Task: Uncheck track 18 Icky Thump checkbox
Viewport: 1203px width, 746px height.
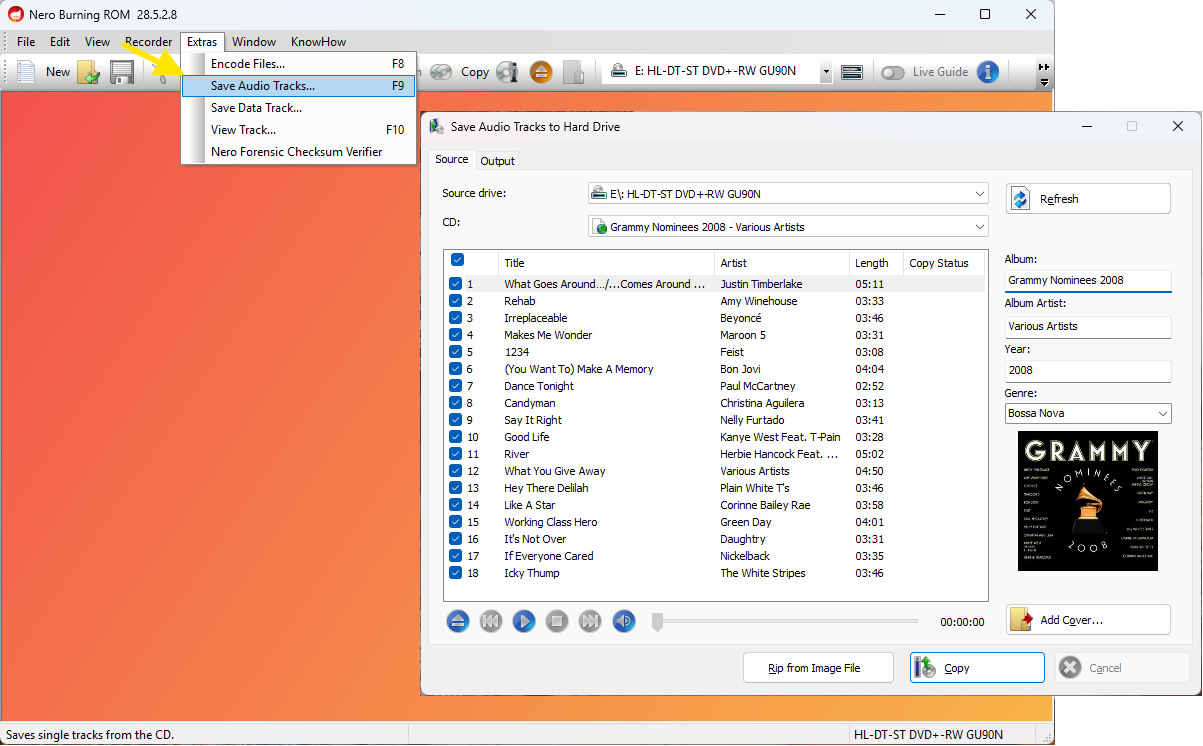Action: coord(456,573)
